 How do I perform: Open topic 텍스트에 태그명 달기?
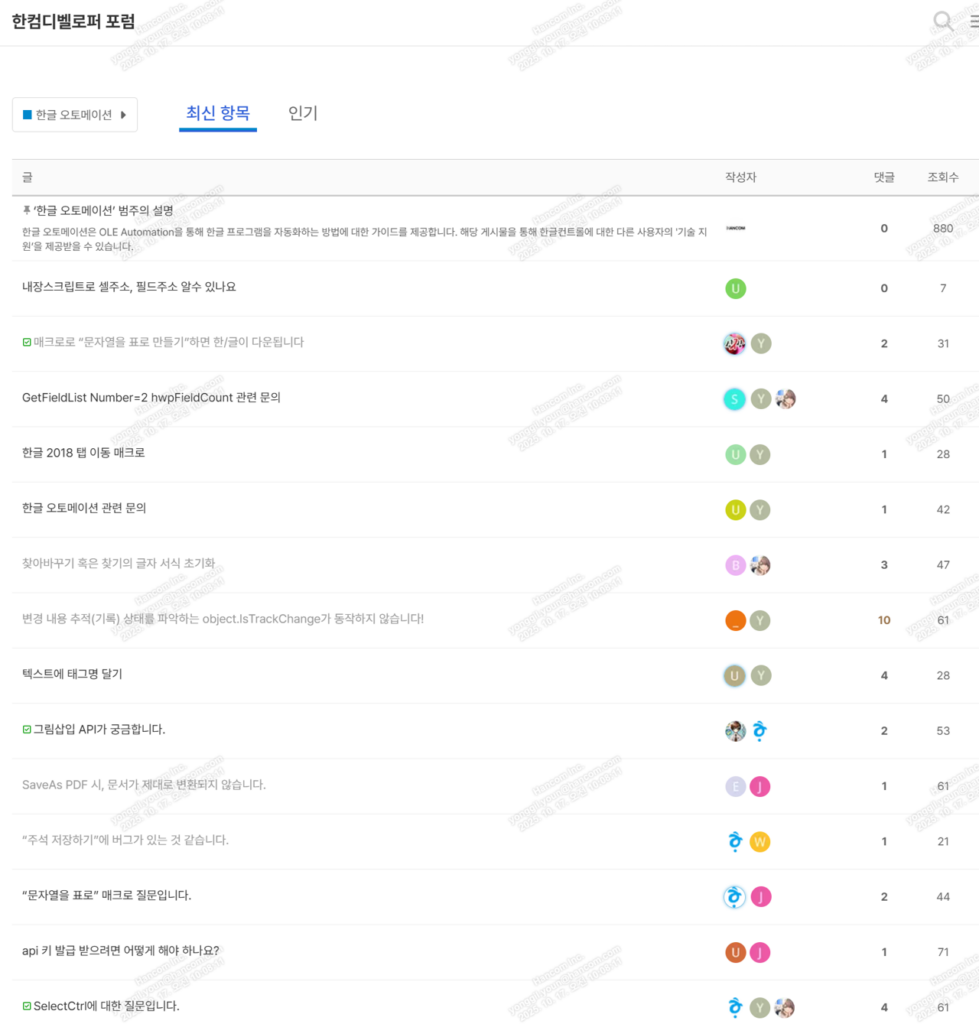click(72, 674)
